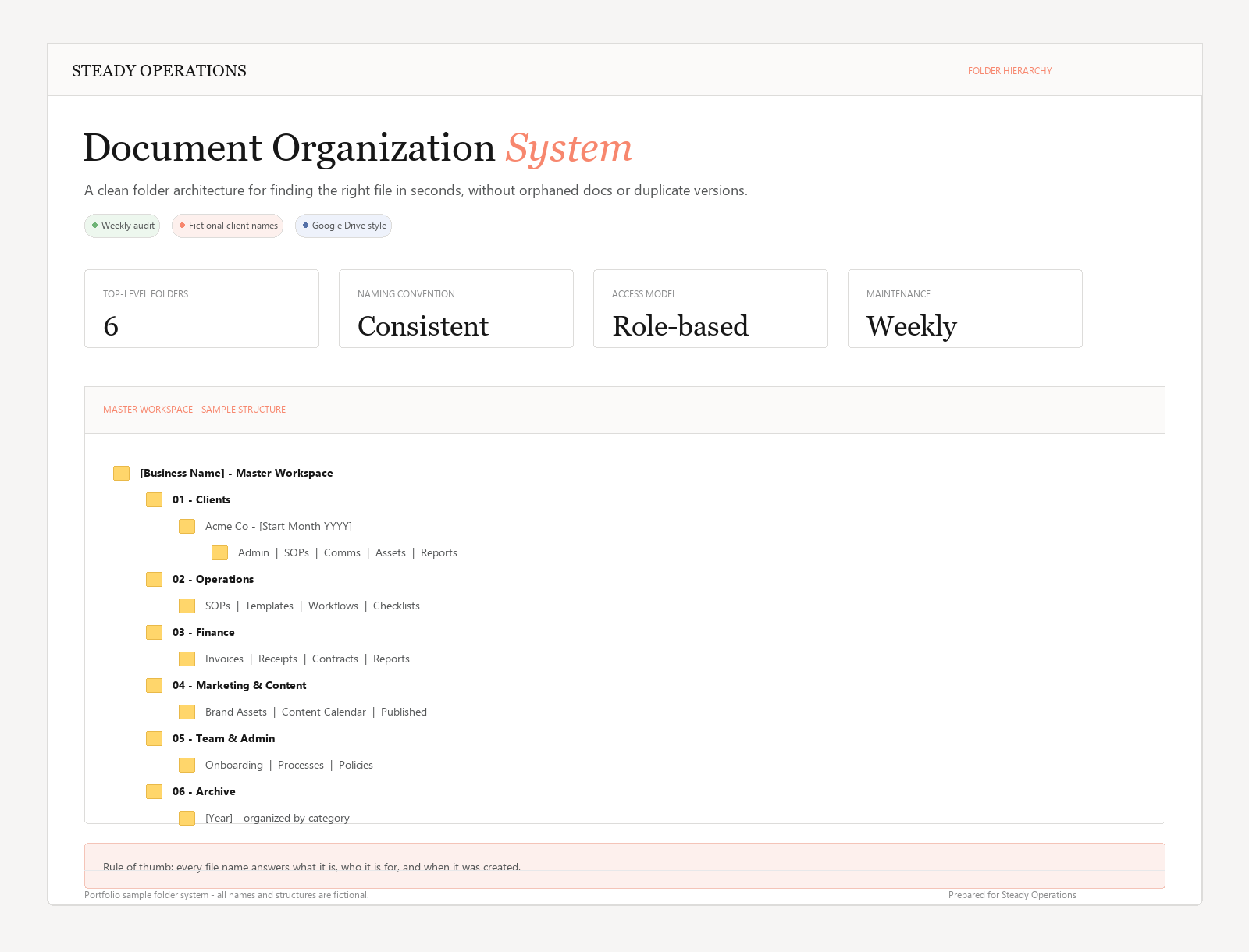
Task: Select the Fictional client names tag
Action: coord(227,226)
